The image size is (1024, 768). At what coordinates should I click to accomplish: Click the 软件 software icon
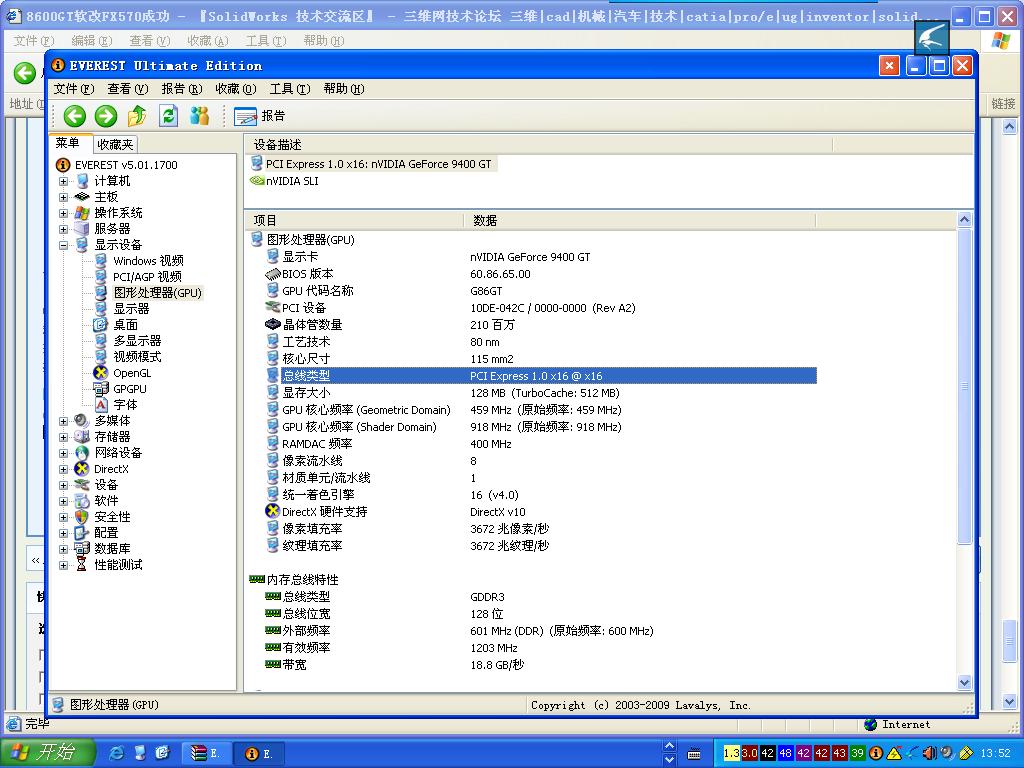pyautogui.click(x=82, y=501)
